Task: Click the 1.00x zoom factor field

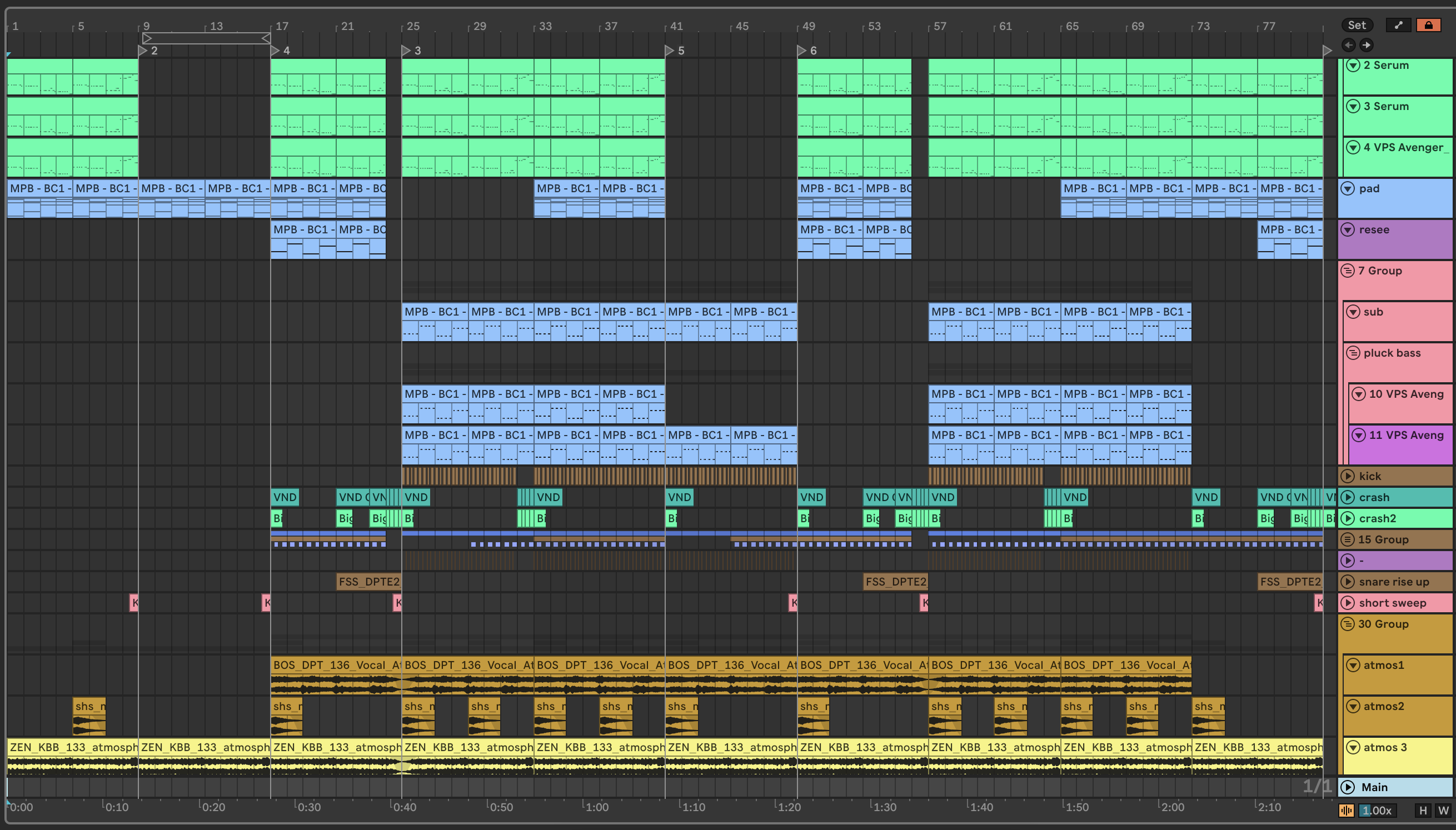Action: (x=1377, y=810)
